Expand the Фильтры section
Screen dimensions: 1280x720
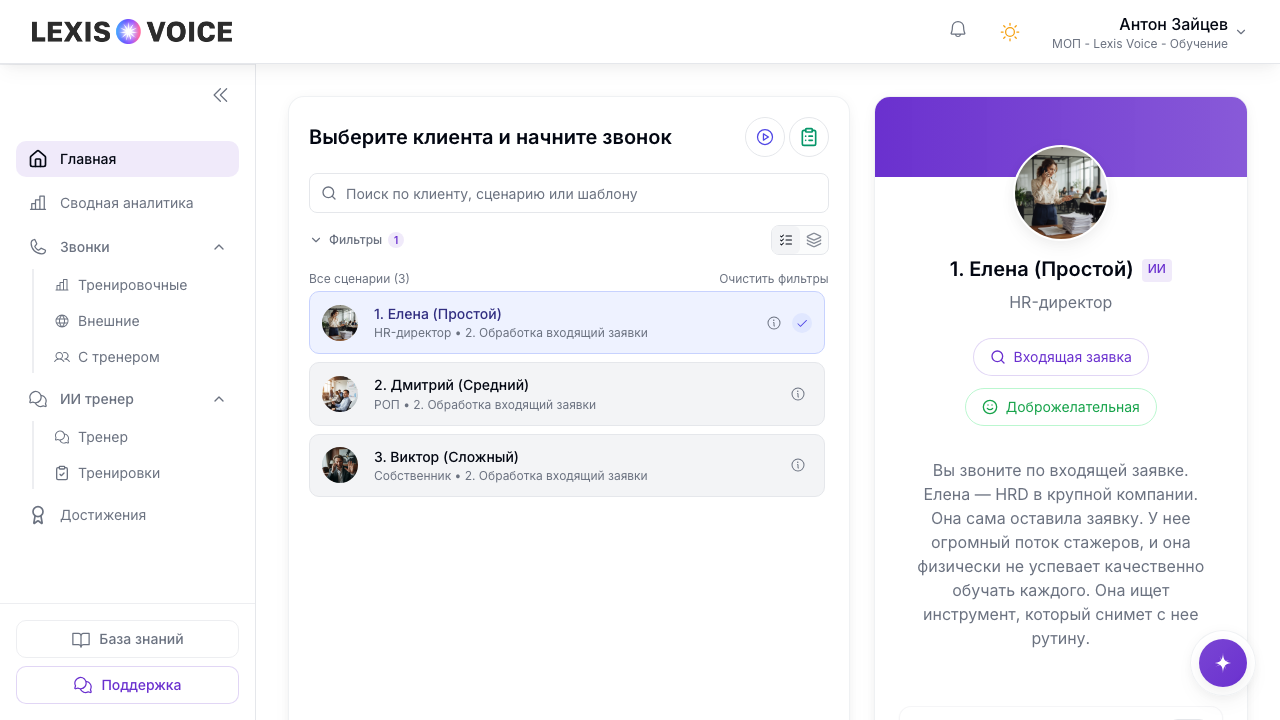tap(356, 240)
